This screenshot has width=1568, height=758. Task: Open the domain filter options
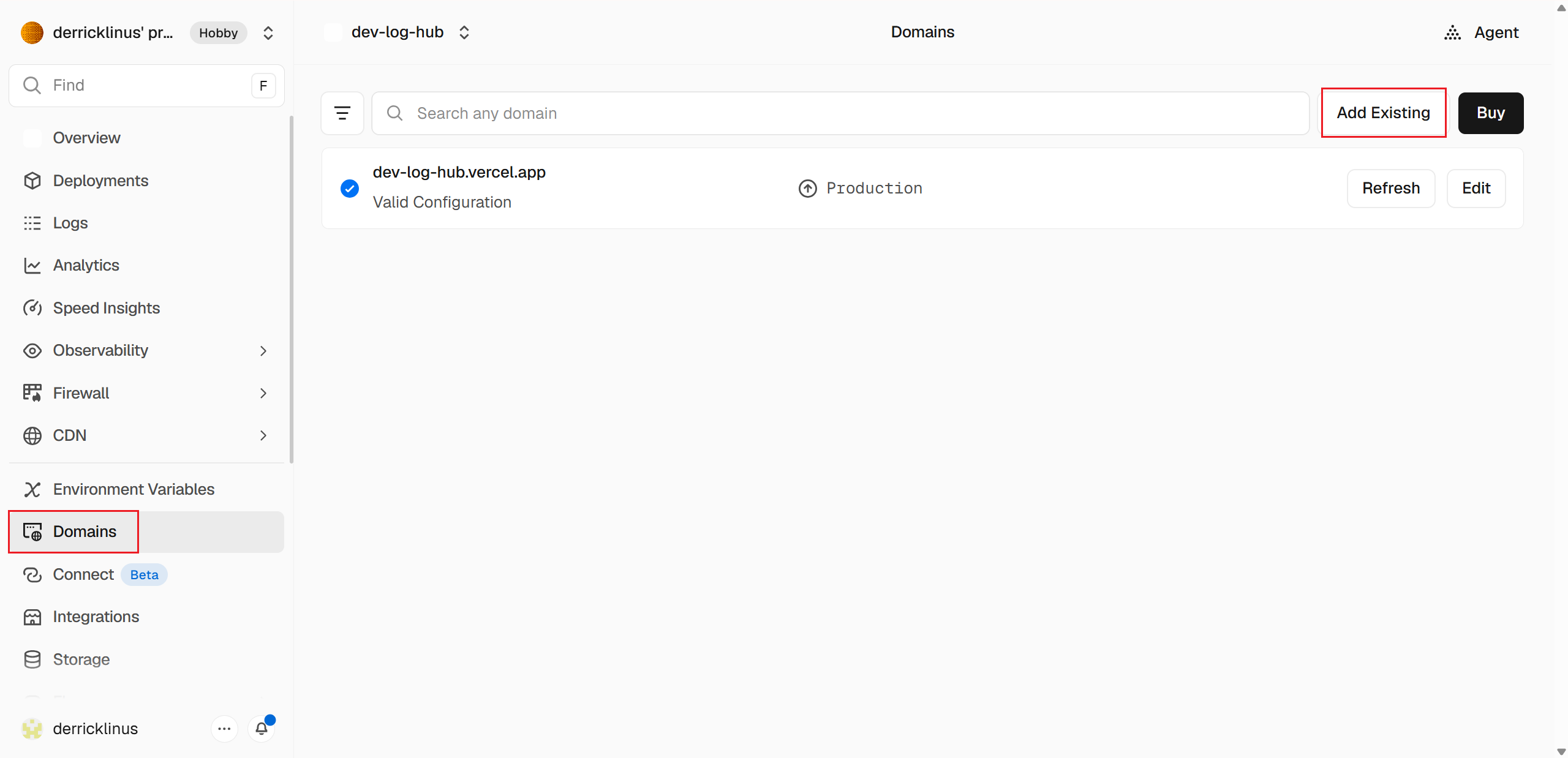(342, 113)
